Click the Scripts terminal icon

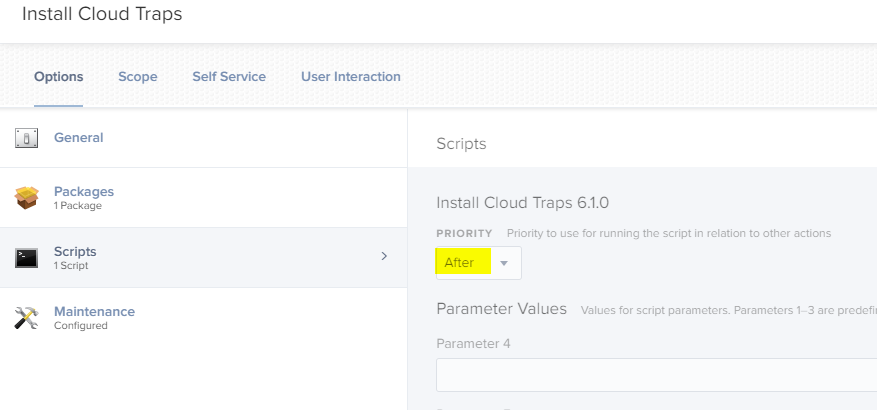[x=26, y=258]
